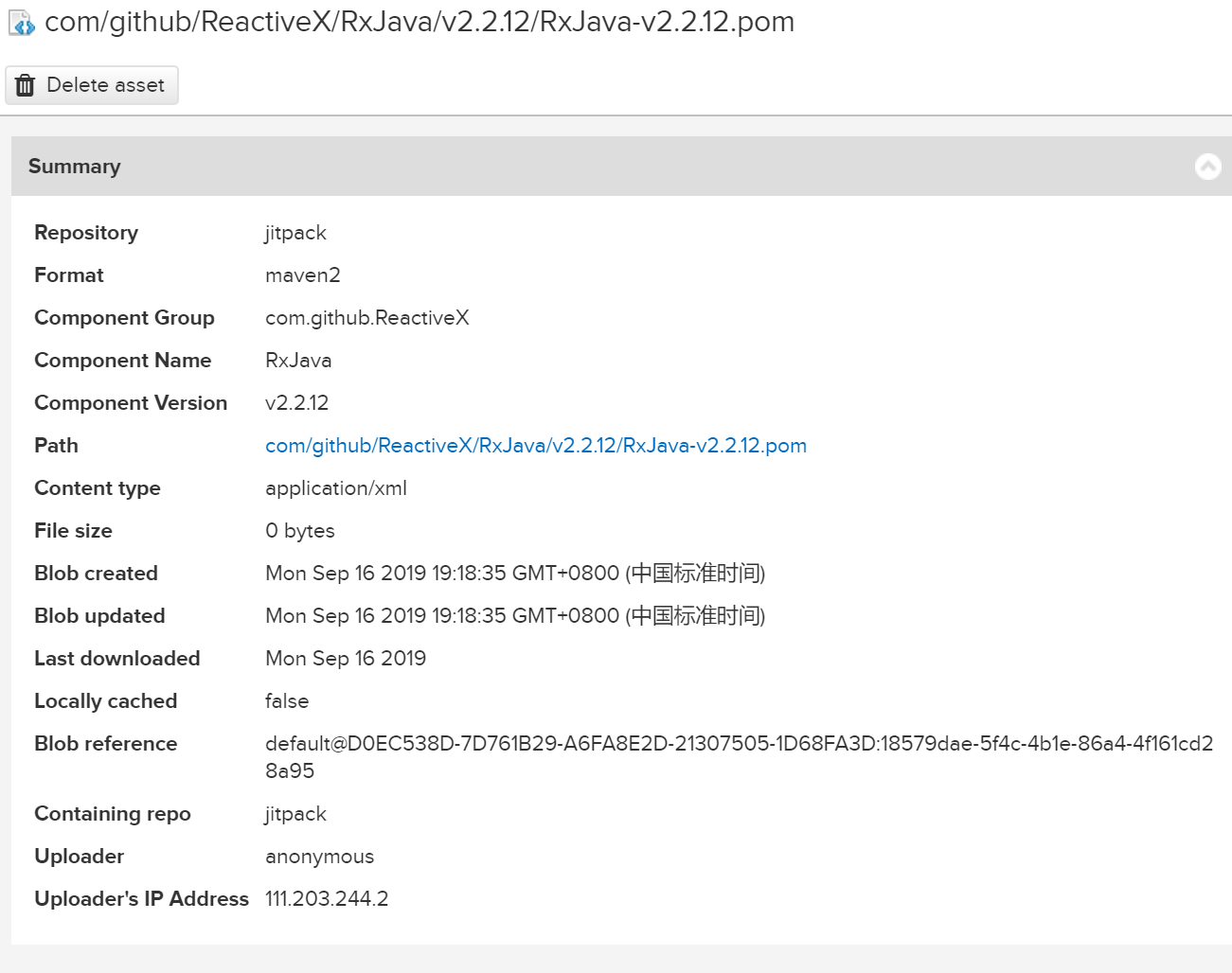Select the Uploader's IP Address value
The image size is (1232, 973).
pyautogui.click(x=327, y=898)
